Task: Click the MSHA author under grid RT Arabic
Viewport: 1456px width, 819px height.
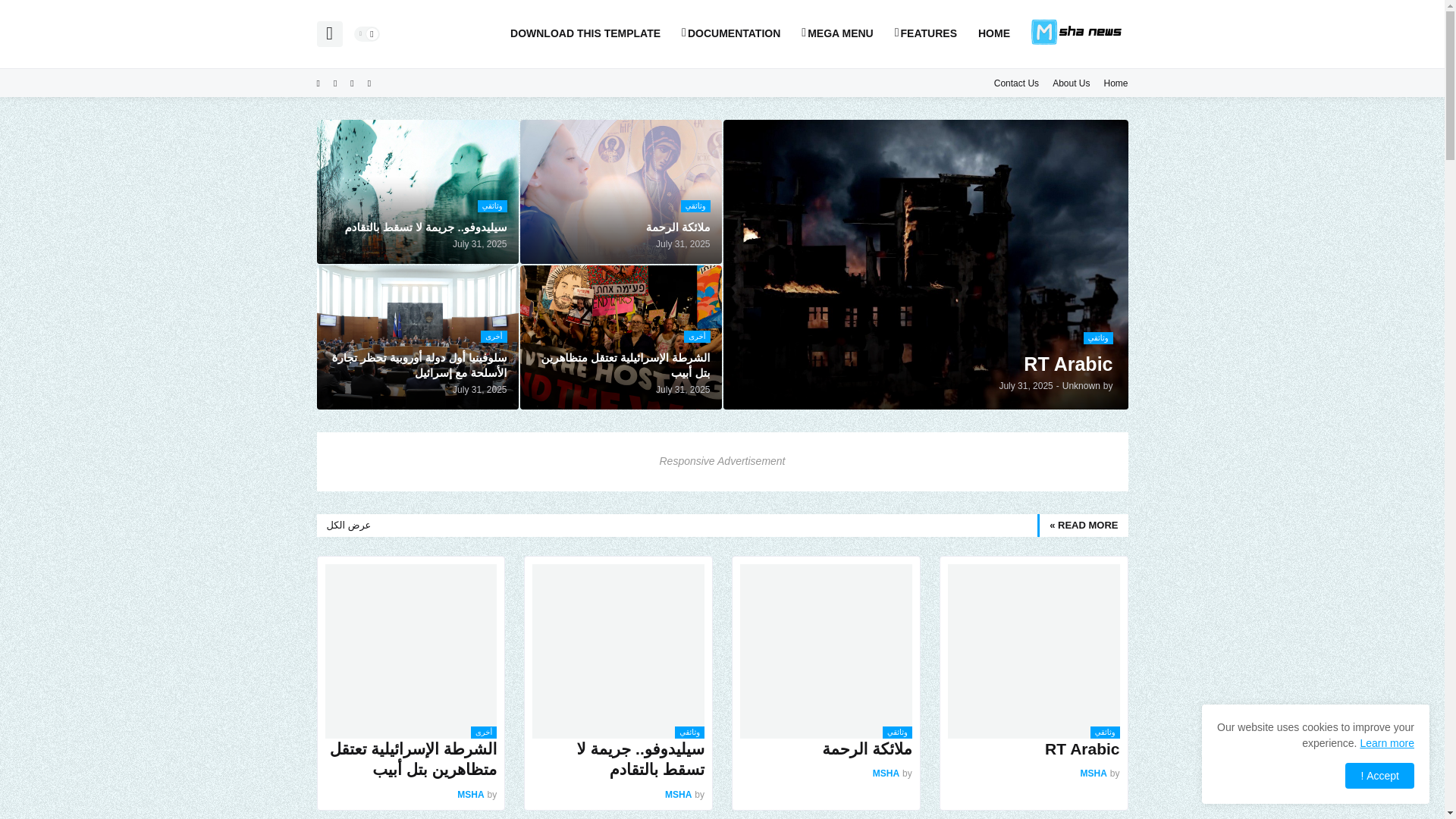Action: click(1093, 773)
